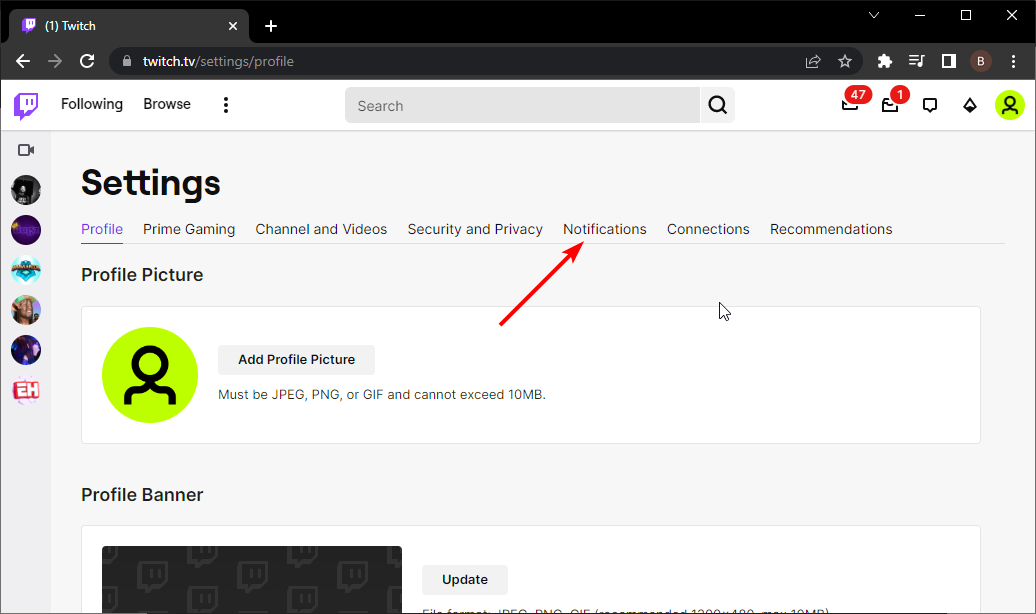The width and height of the screenshot is (1036, 614).
Task: Bookmark the page with the star icon
Action: click(x=845, y=61)
